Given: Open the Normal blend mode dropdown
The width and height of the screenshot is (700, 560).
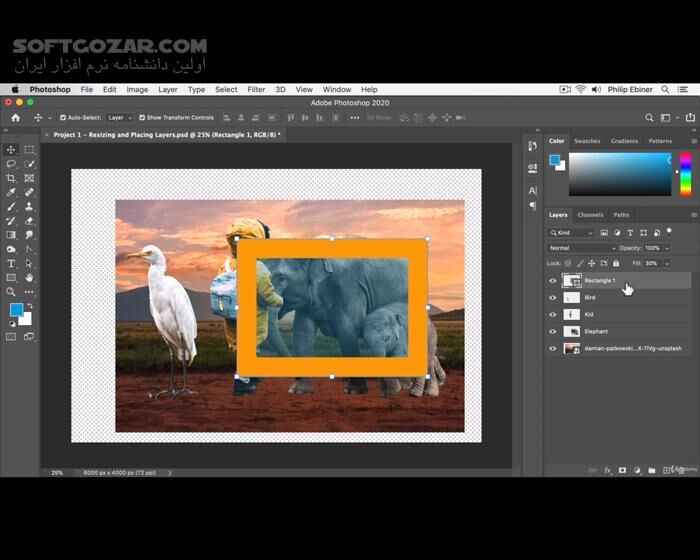Looking at the screenshot, I should click(582, 248).
